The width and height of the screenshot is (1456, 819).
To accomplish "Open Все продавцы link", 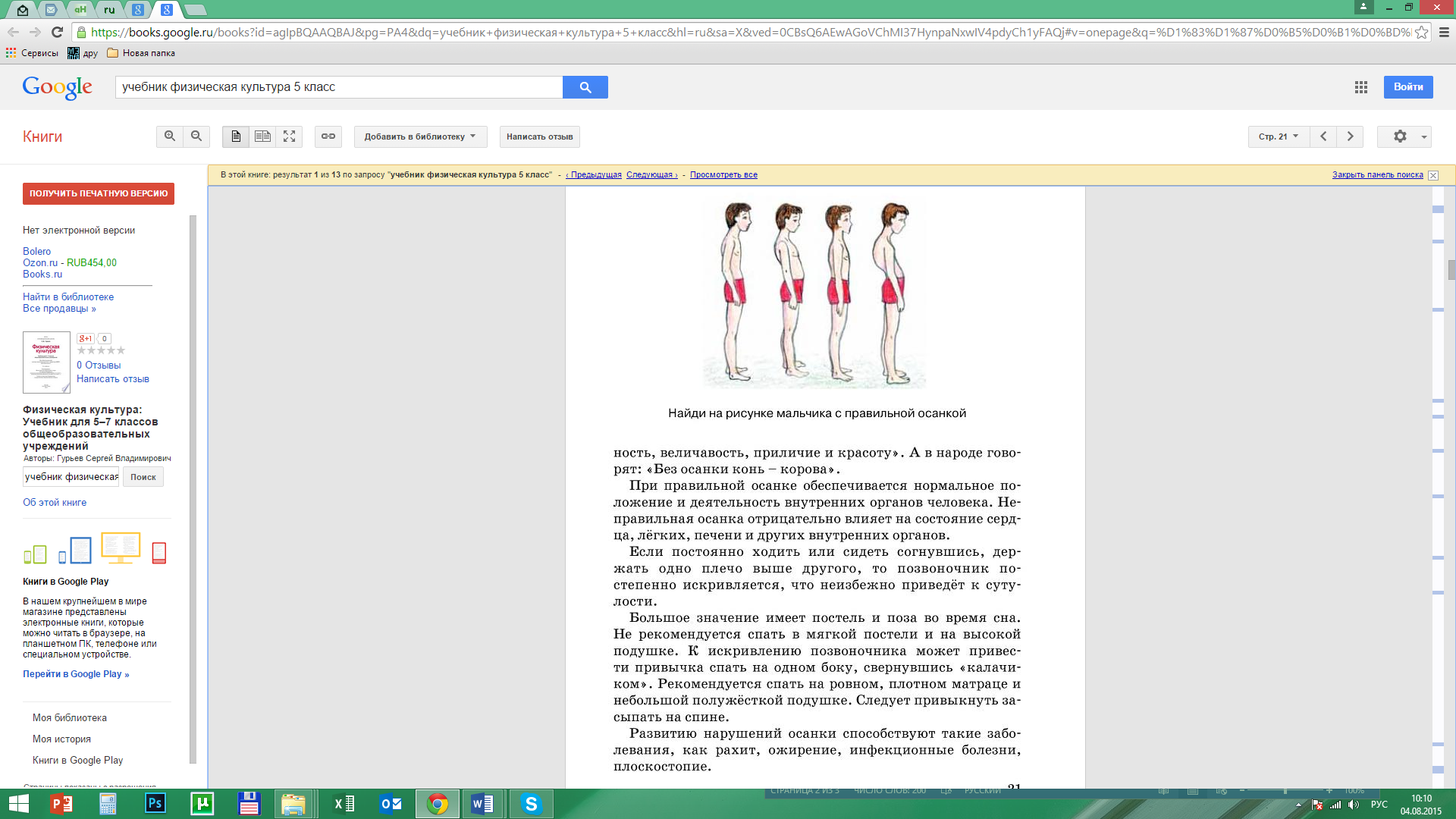I will 59,309.
